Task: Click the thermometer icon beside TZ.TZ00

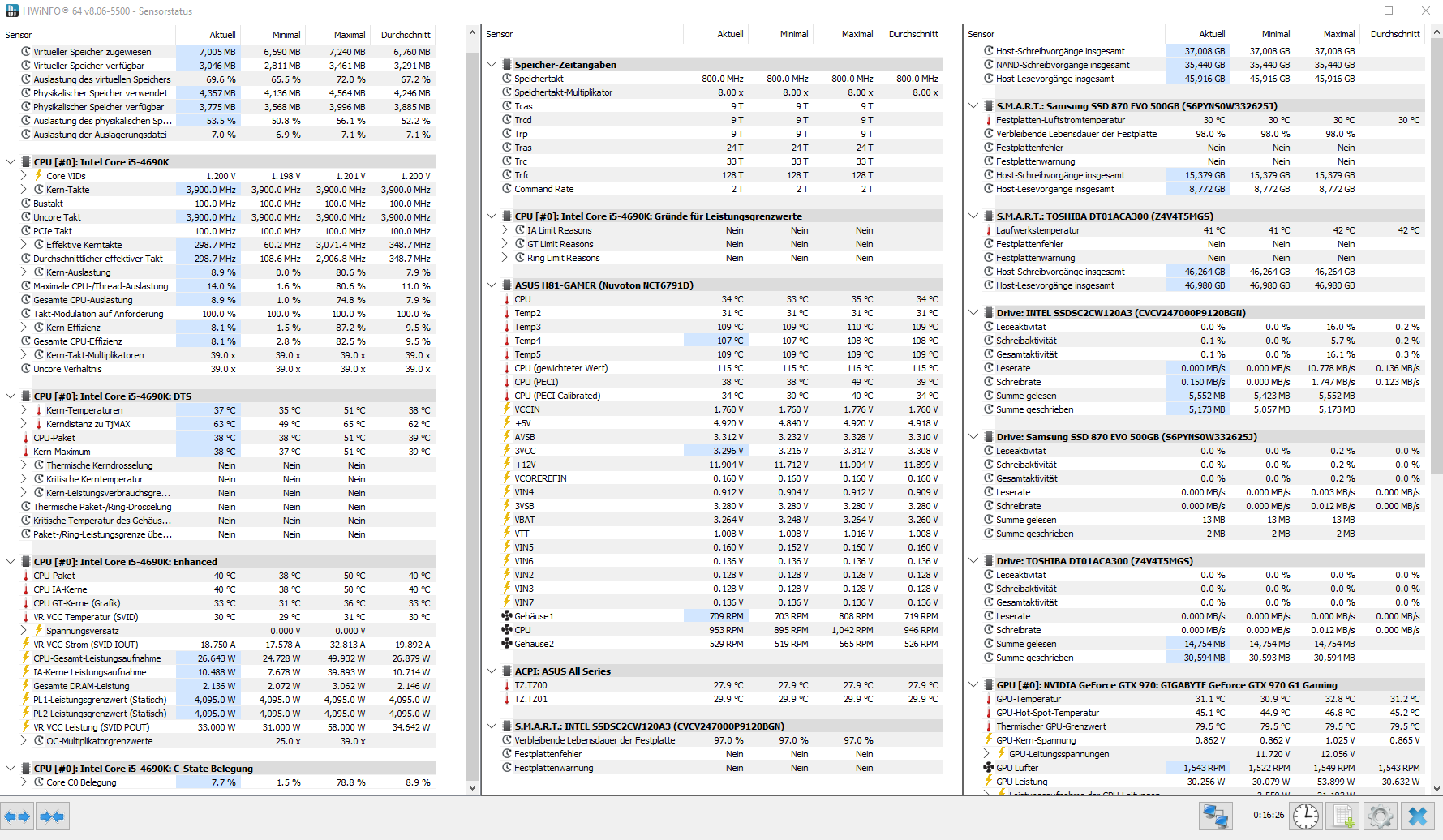Action: [507, 685]
